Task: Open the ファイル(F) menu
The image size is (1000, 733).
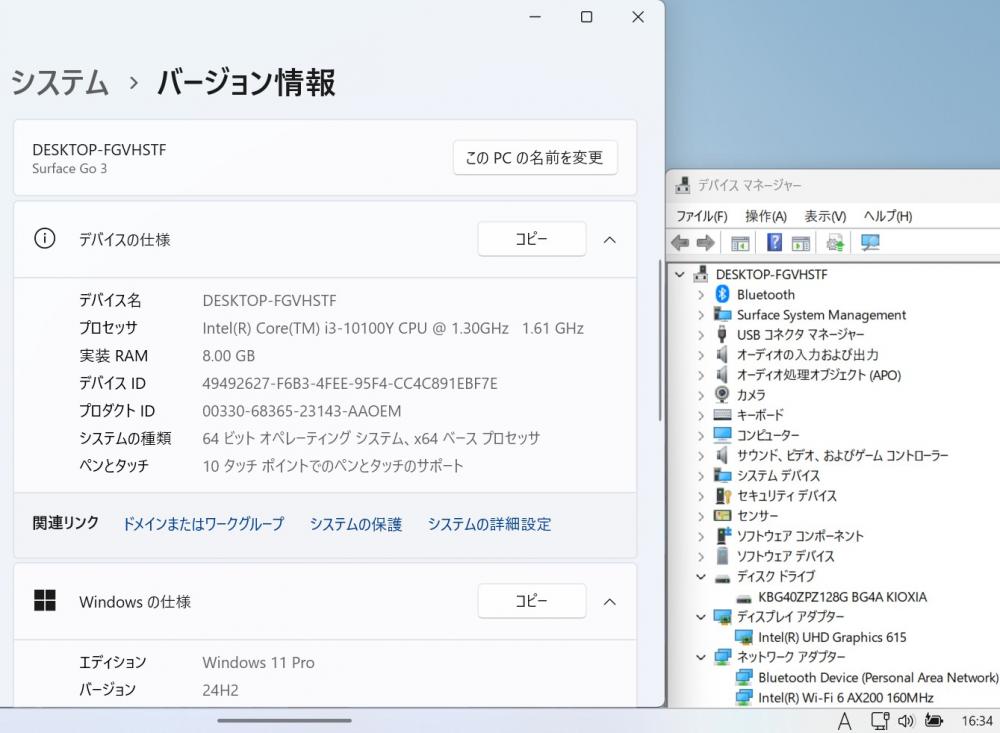Action: tap(702, 216)
